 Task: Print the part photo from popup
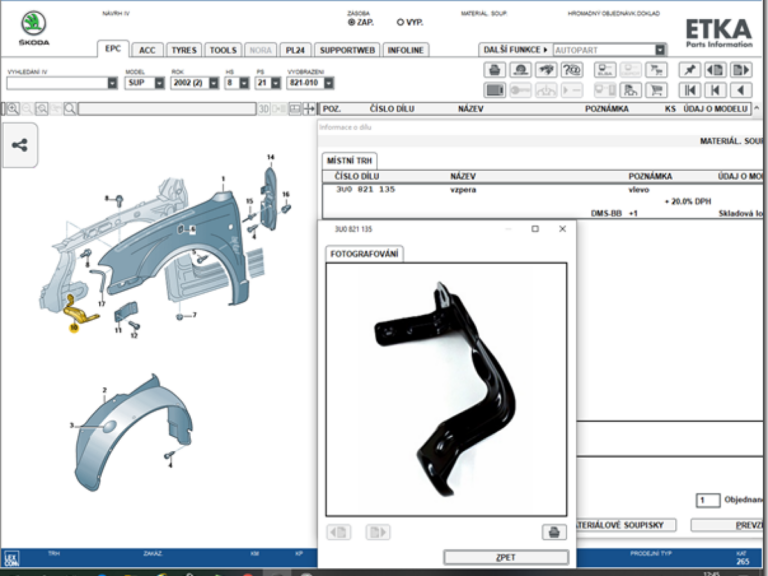click(x=554, y=532)
